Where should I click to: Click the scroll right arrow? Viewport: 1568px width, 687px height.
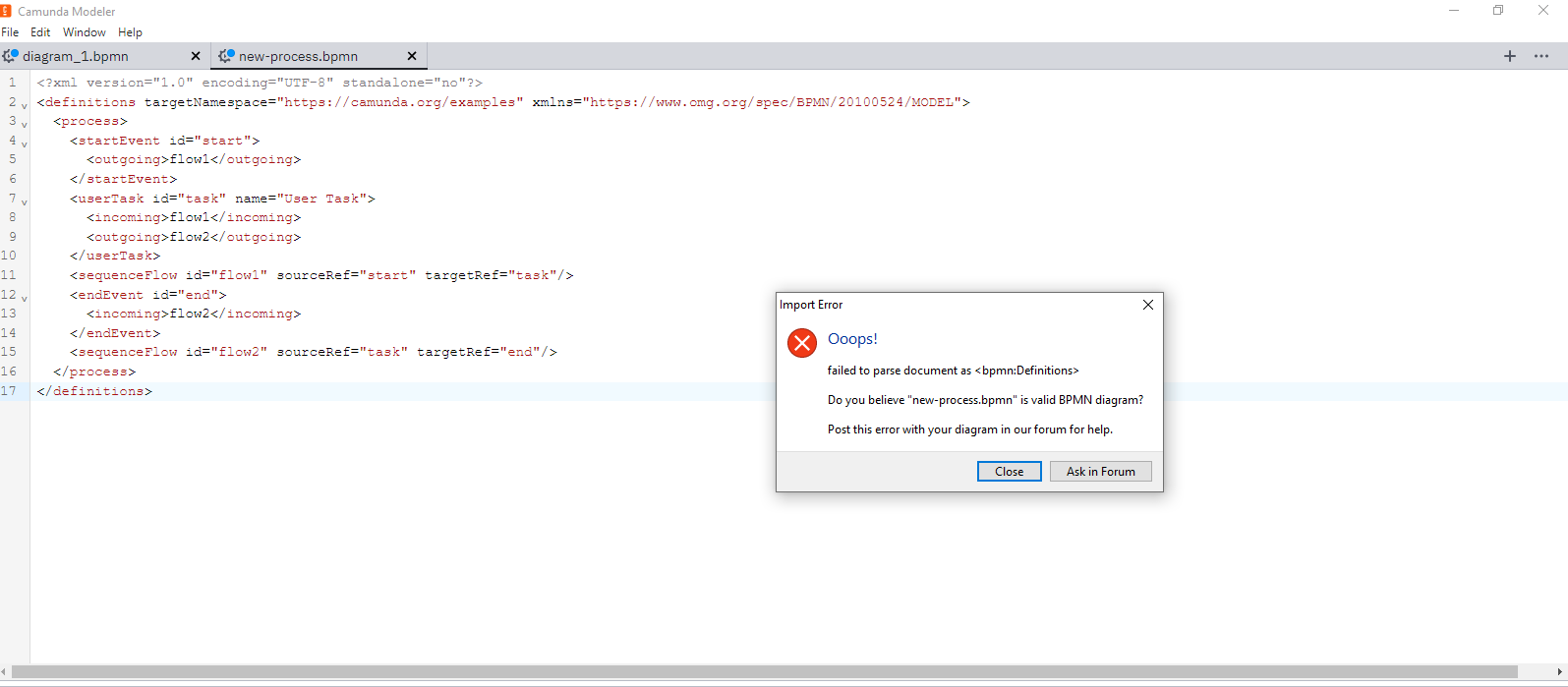tap(1561, 672)
